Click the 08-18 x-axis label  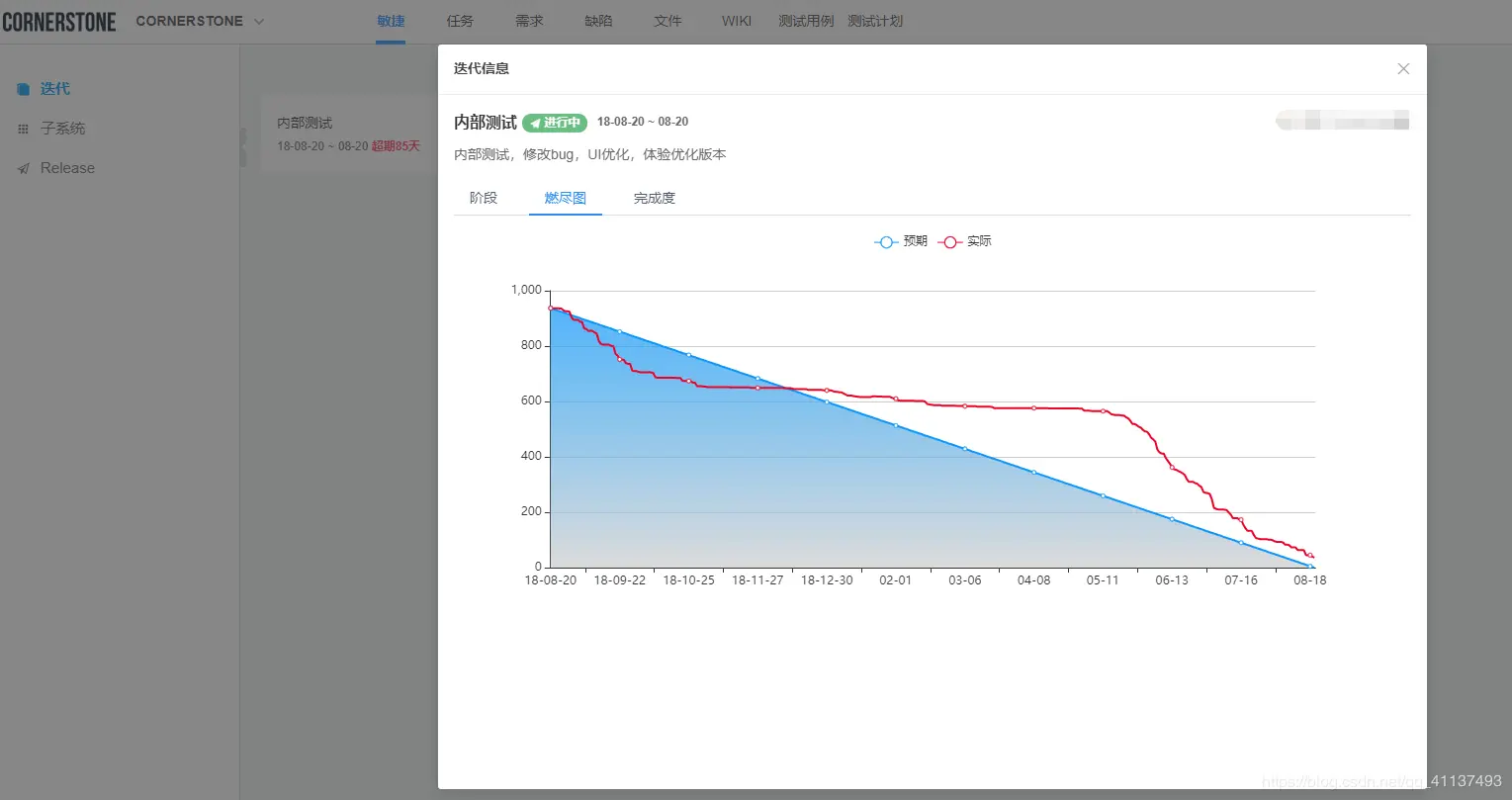pos(1310,580)
